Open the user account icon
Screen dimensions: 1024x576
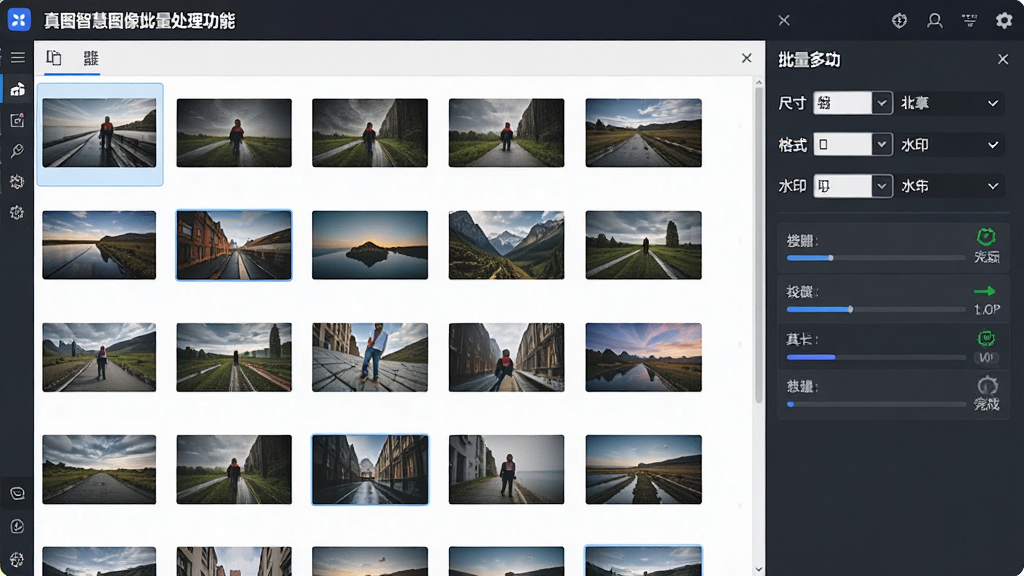pyautogui.click(x=935, y=21)
